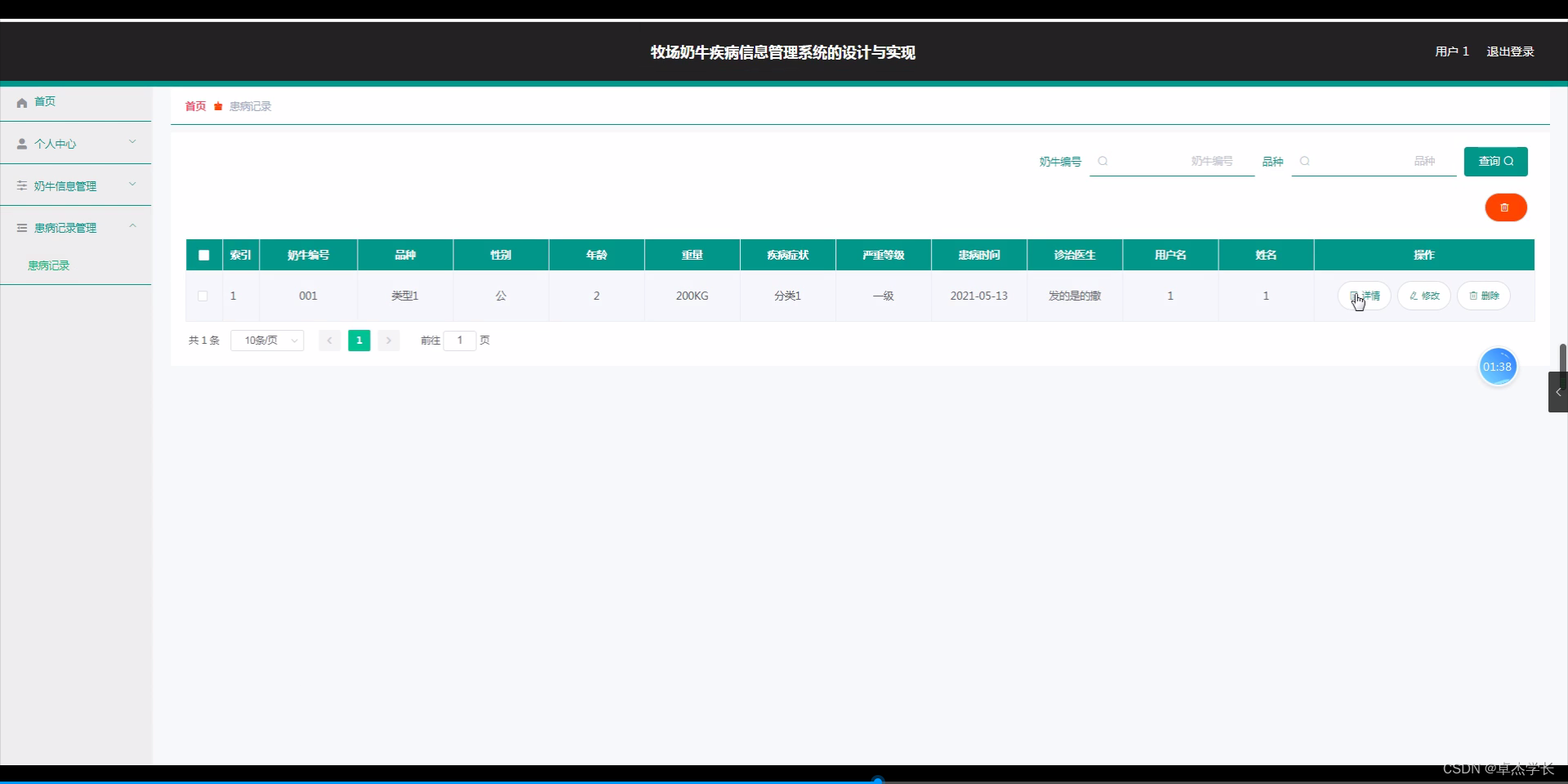Log out using 退出登录
This screenshot has width=1568, height=784.
[1510, 51]
